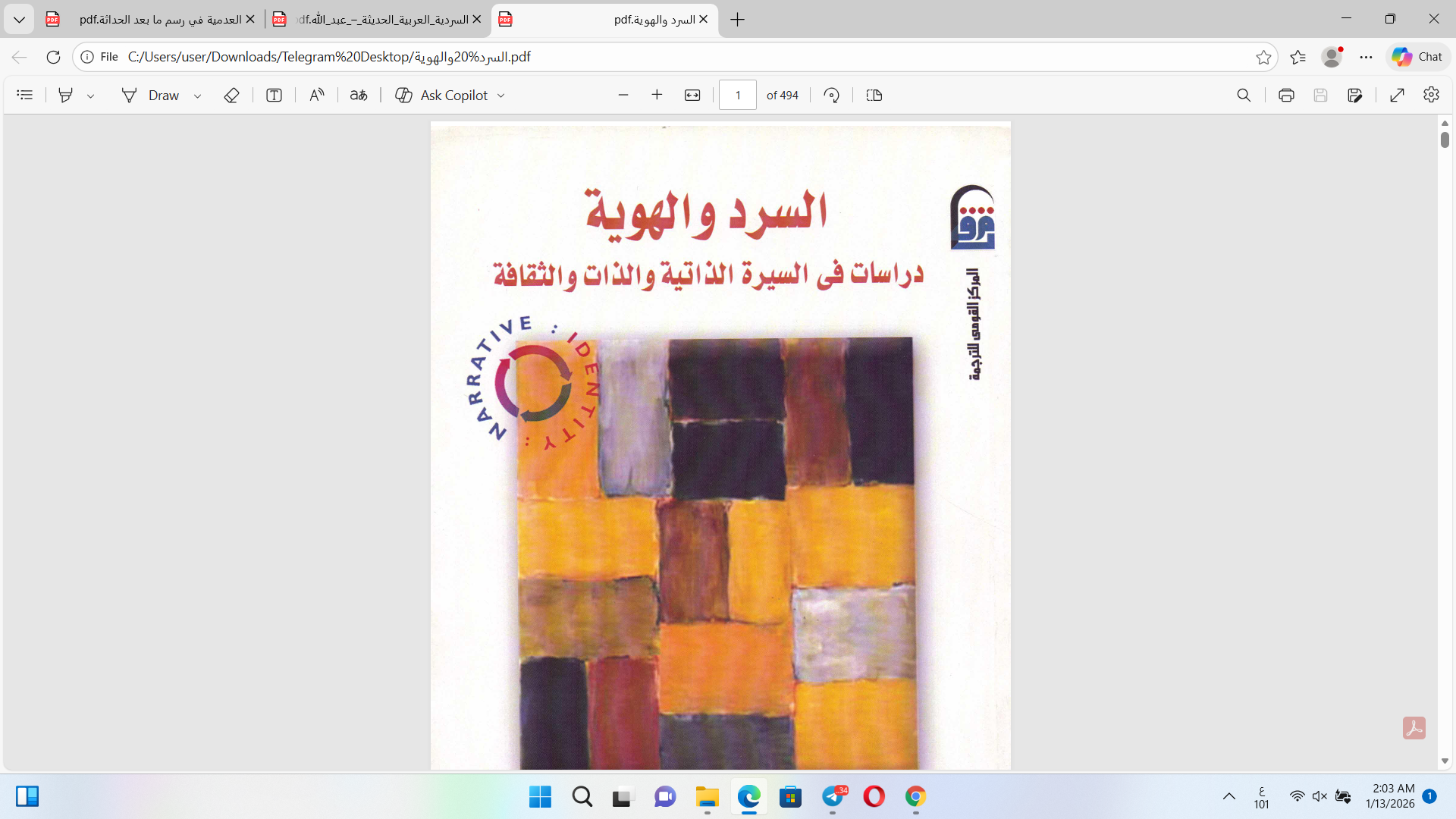The width and height of the screenshot is (1456, 819).
Task: Close the السردية العربية الحديثة tab
Action: (477, 19)
